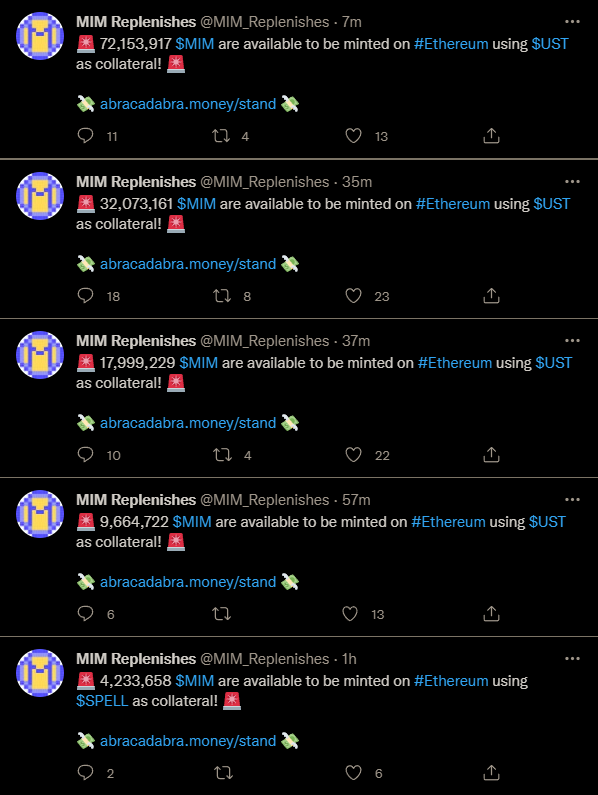Open MIM Replenishes avatar on the 1h tweet

(x=40, y=672)
